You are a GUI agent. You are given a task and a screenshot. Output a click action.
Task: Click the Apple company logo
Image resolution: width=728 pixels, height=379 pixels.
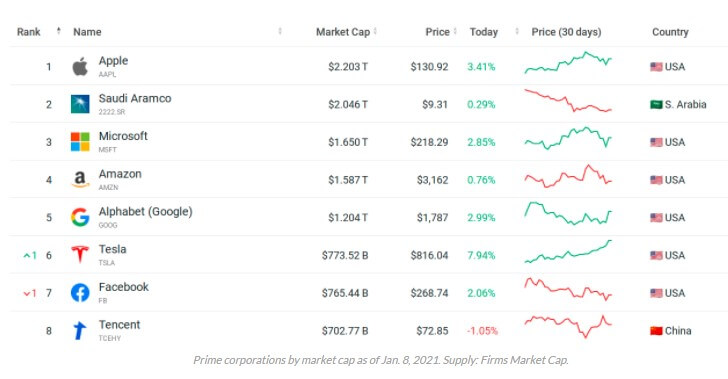coord(80,66)
